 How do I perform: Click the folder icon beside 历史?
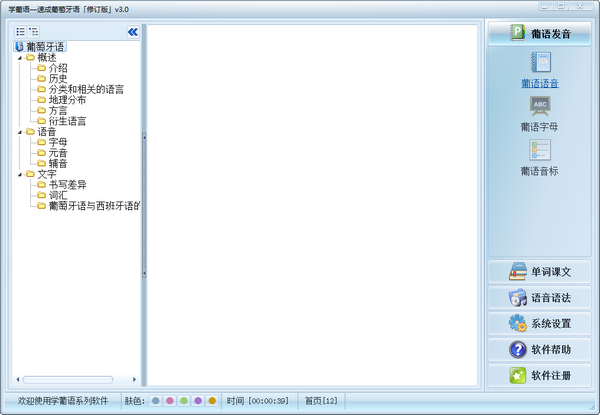pos(41,78)
